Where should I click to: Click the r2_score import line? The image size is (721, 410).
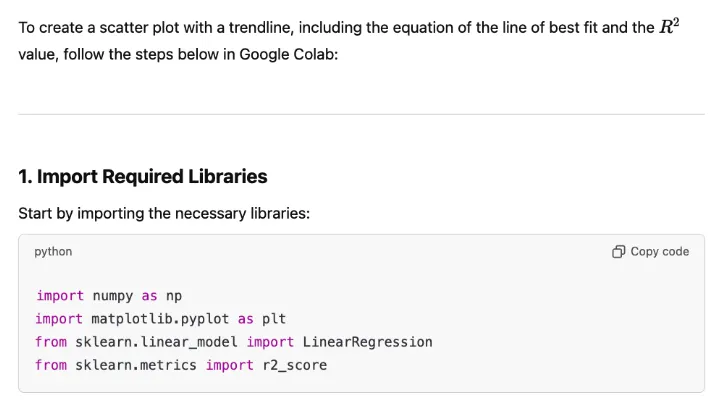click(180, 365)
